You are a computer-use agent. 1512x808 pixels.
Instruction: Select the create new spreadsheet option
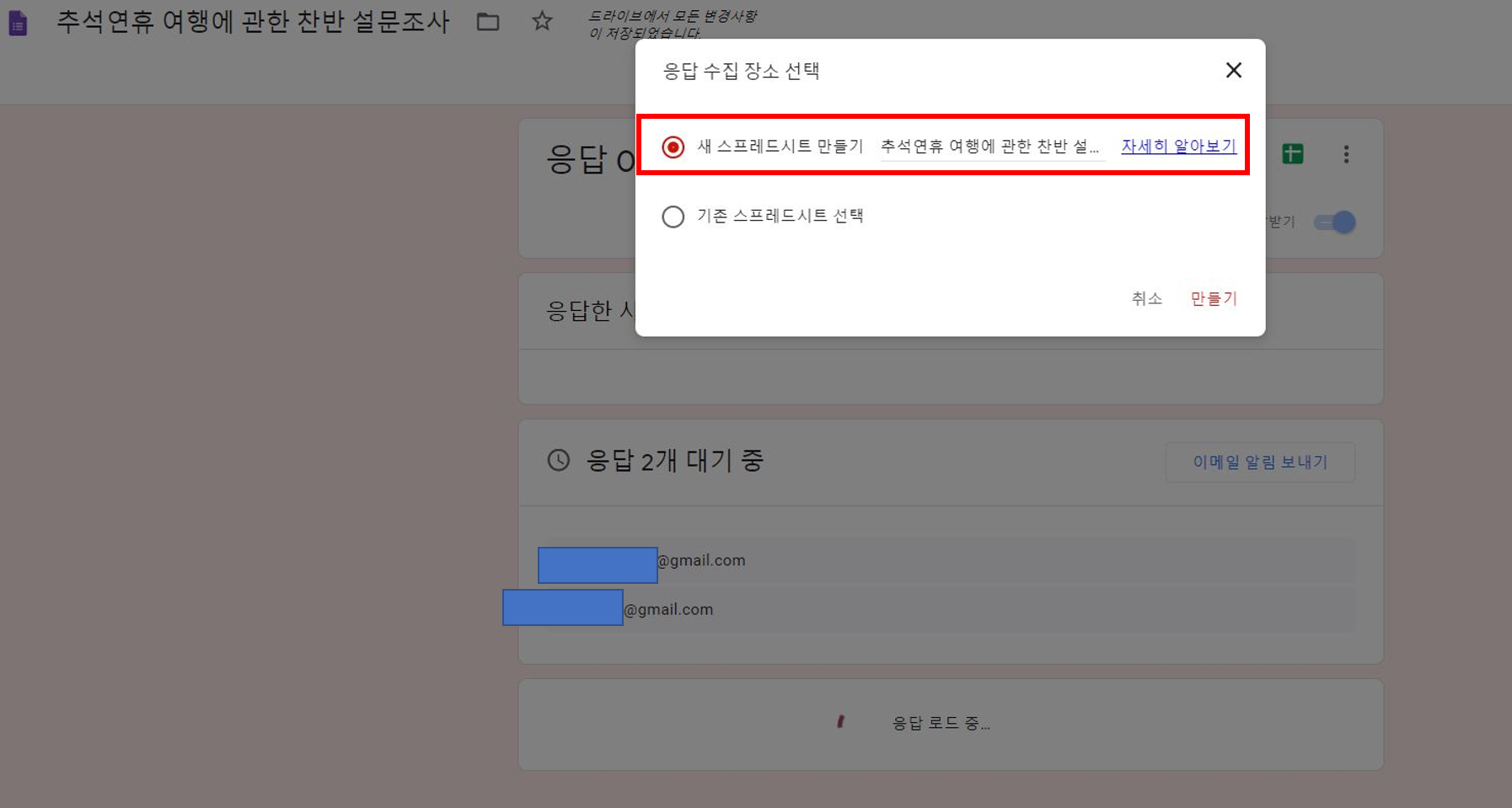673,147
